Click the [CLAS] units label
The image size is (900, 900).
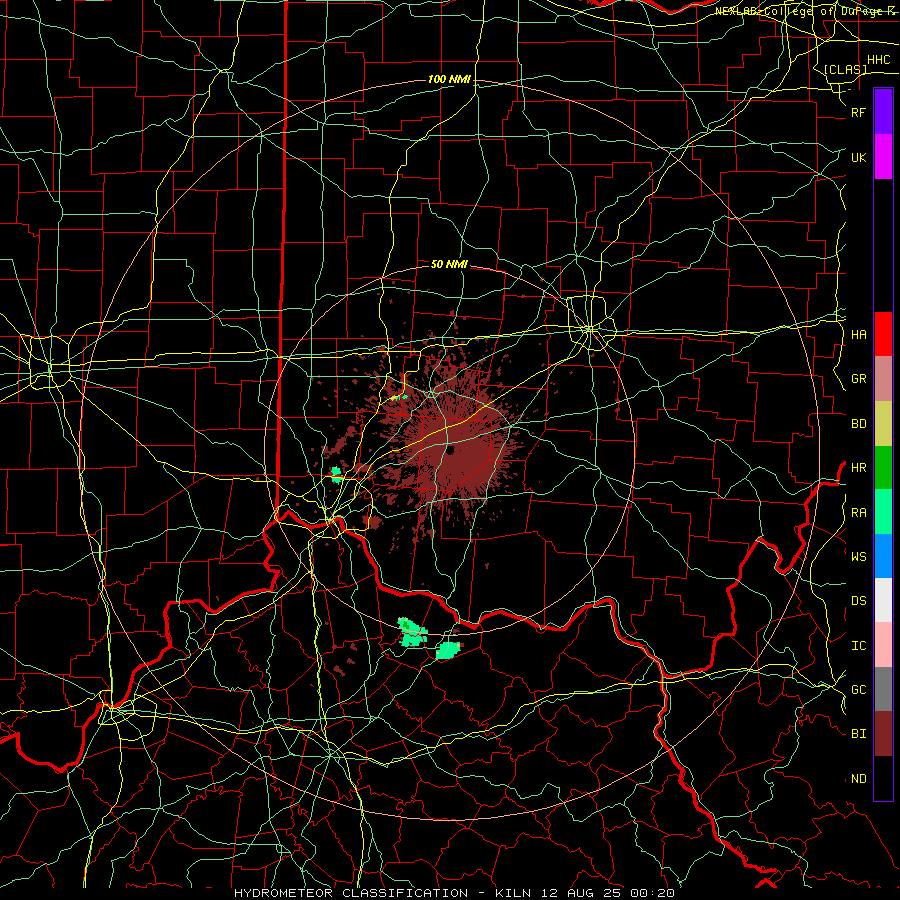[x=845, y=70]
